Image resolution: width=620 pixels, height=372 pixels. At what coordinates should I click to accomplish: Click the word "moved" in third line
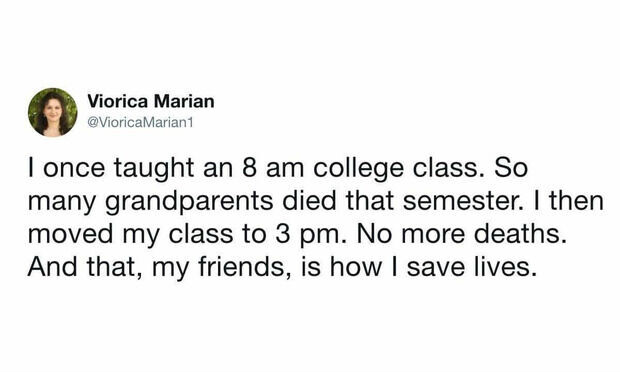click(x=70, y=234)
